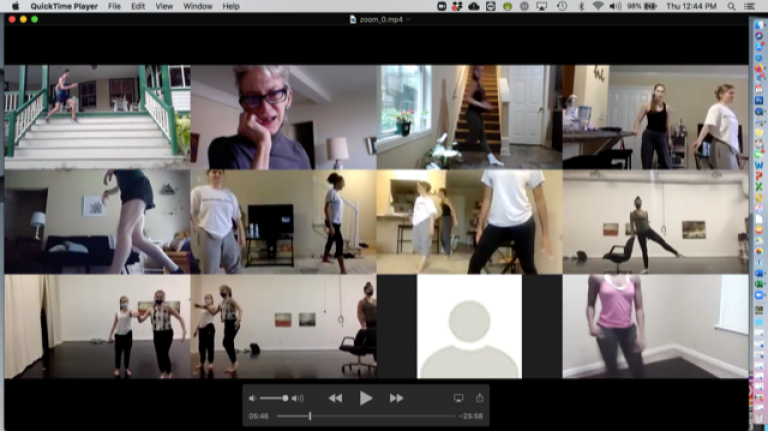Click the rewind double-arrow icon
This screenshot has height=431, width=768.
point(335,398)
